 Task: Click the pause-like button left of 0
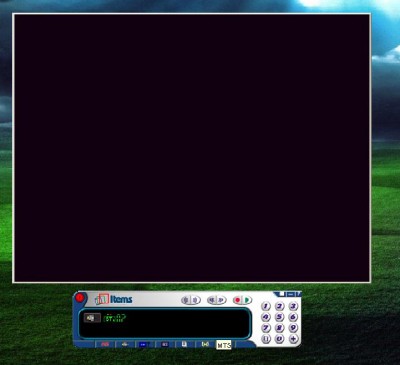click(x=266, y=339)
